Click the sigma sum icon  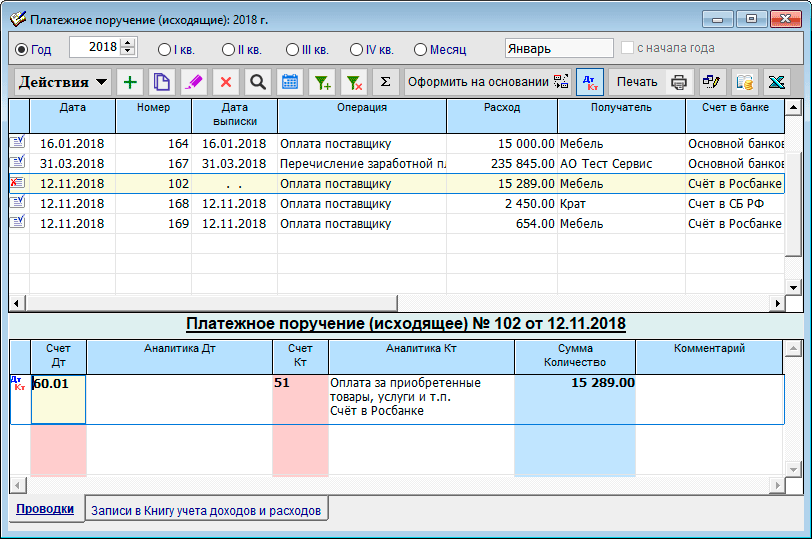click(386, 82)
